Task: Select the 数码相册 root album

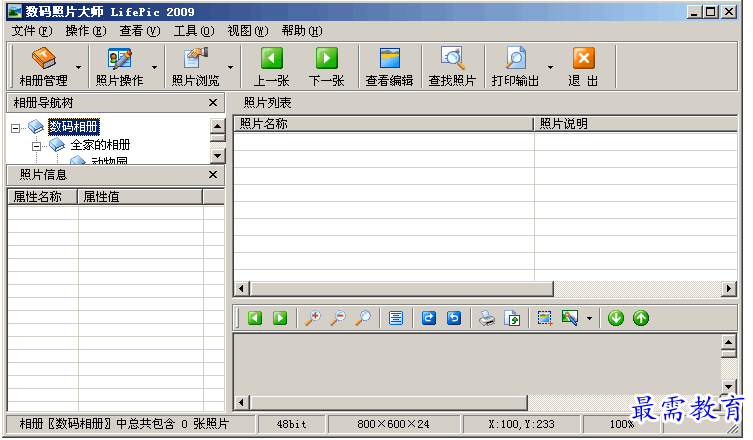Action: [74, 127]
